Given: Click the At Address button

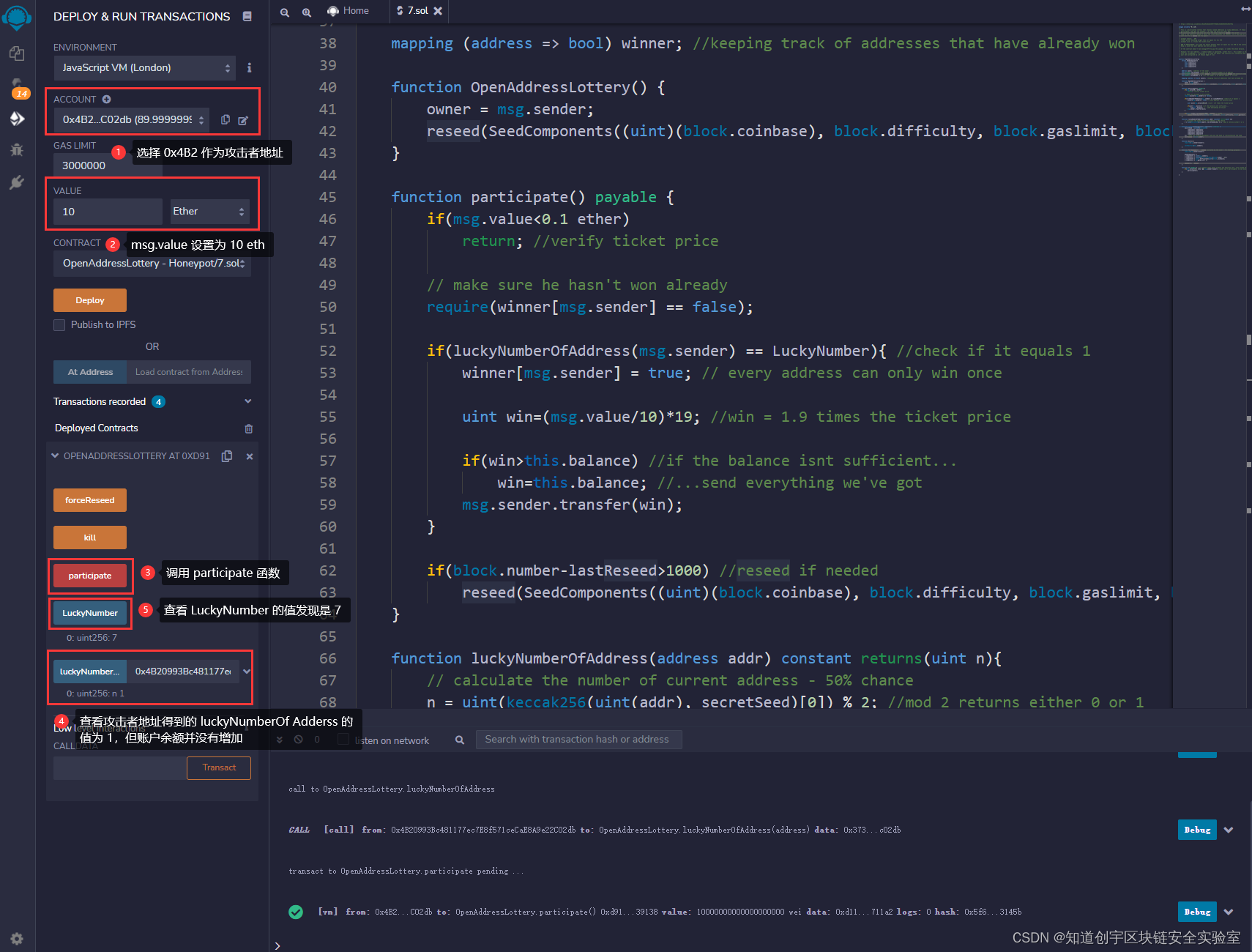Looking at the screenshot, I should click(90, 372).
